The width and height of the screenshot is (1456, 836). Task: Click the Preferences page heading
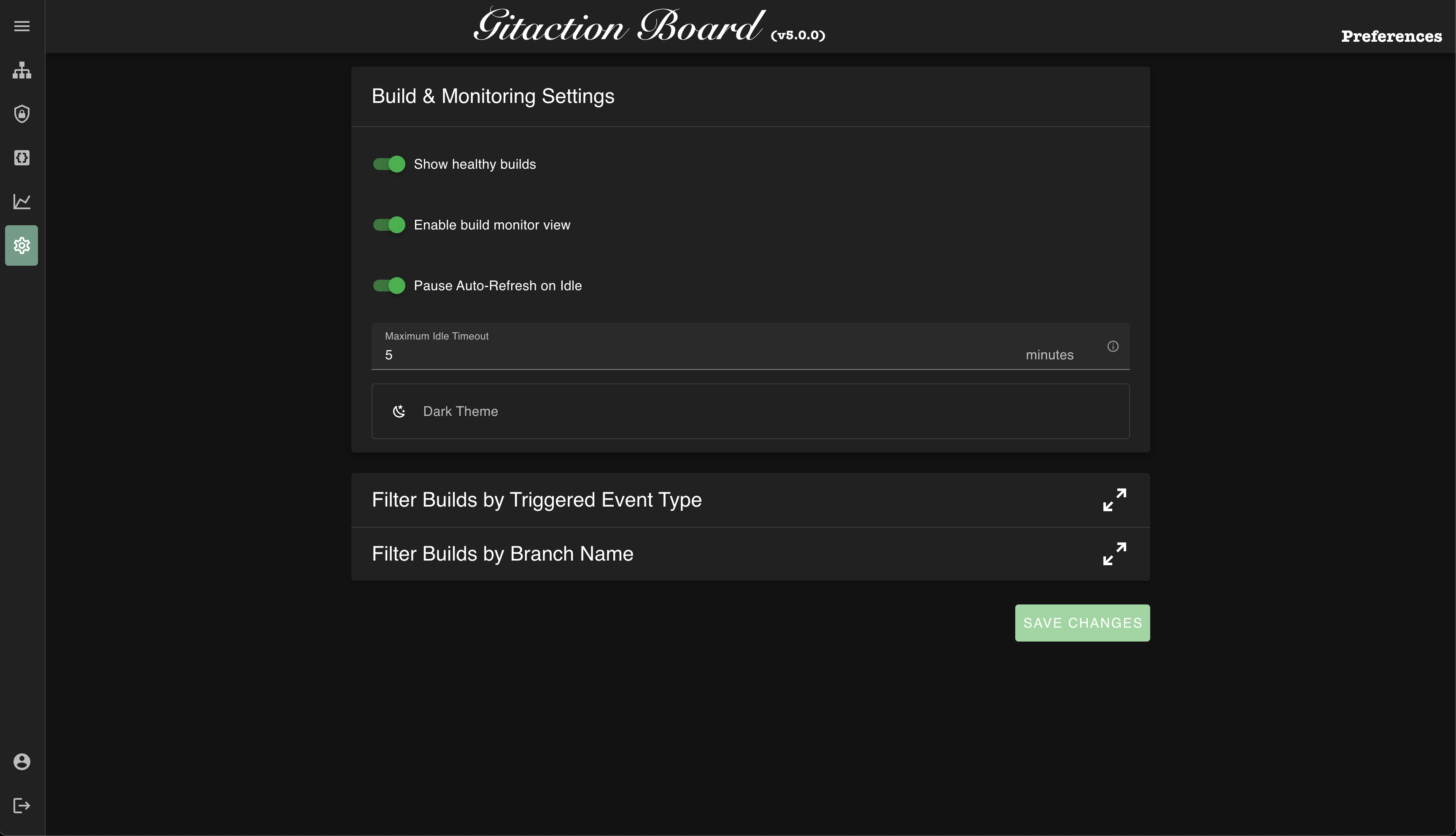[x=1391, y=36]
